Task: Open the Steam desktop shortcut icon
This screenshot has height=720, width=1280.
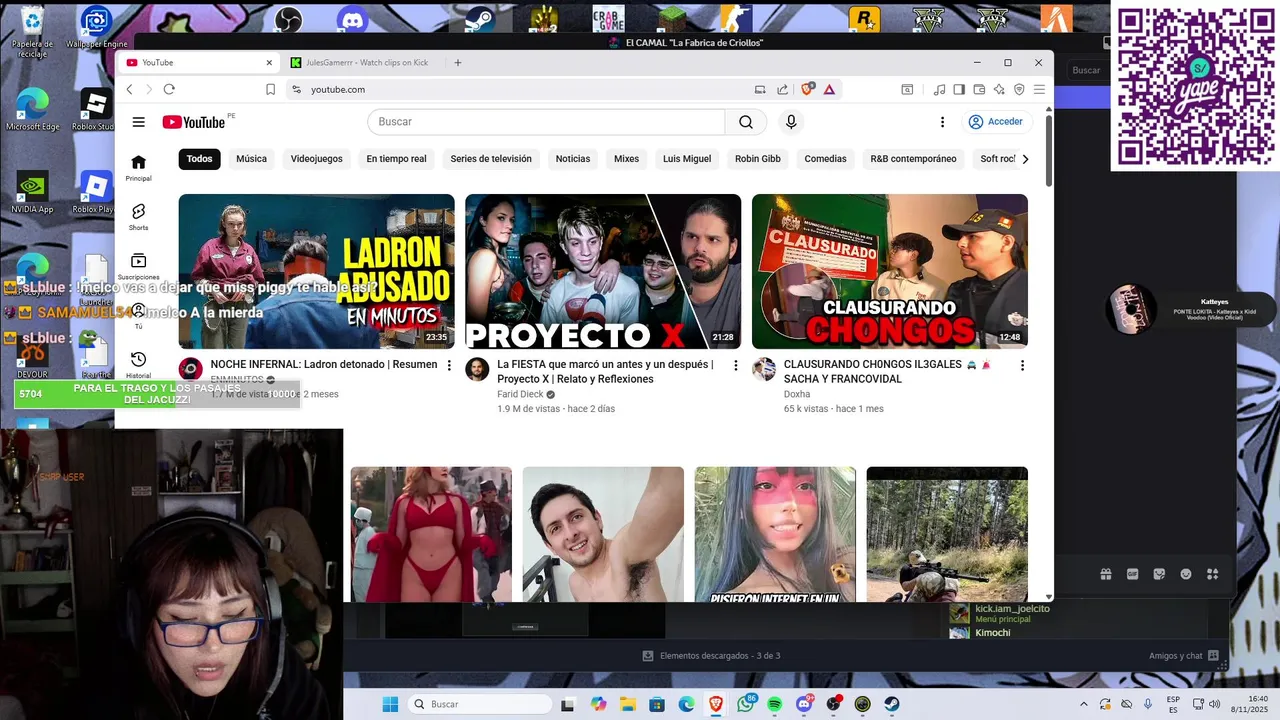Action: 479,19
